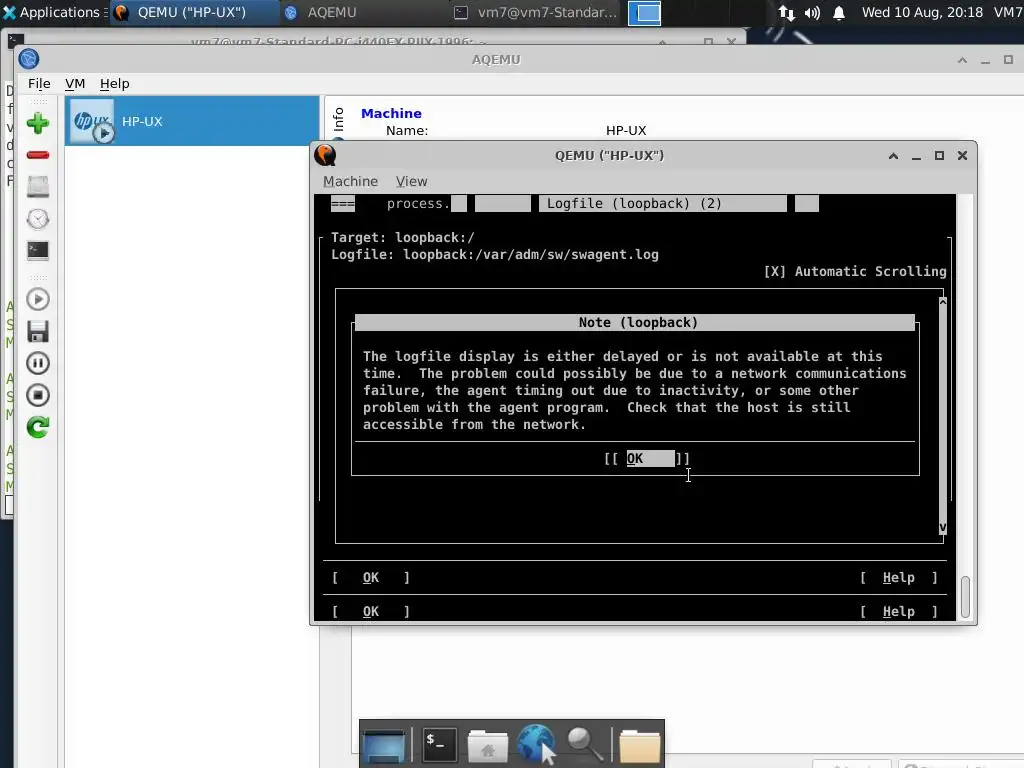Screen dimensions: 1024x768
Task: Click the upper Help button in QEMU
Action: coord(899,577)
